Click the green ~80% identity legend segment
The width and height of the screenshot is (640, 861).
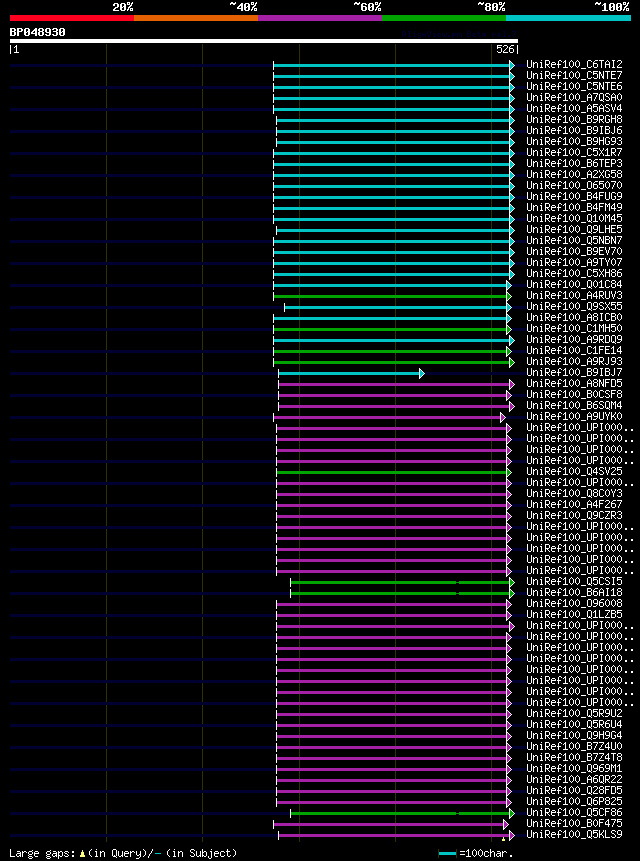(444, 18)
